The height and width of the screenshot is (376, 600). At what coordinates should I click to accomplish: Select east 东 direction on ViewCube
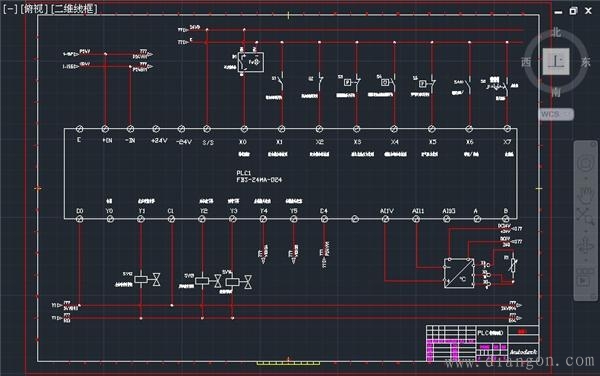585,62
